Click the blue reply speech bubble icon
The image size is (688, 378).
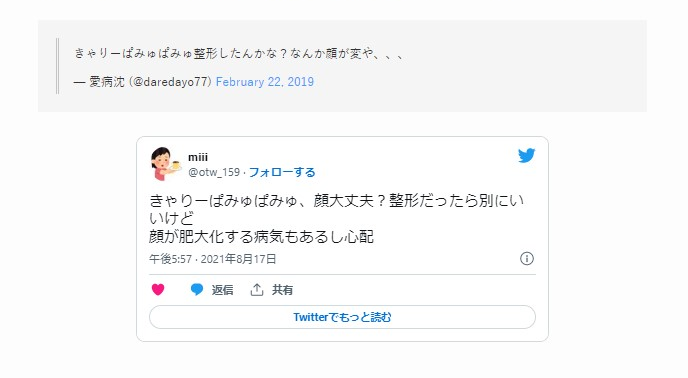[x=197, y=290]
